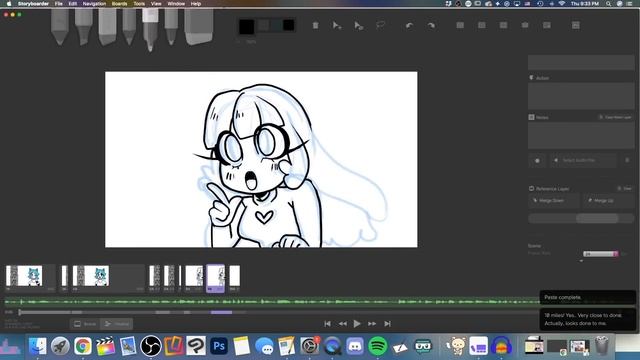Switch to Timeline view tab
The height and width of the screenshot is (360, 640).
pyautogui.click(x=117, y=324)
